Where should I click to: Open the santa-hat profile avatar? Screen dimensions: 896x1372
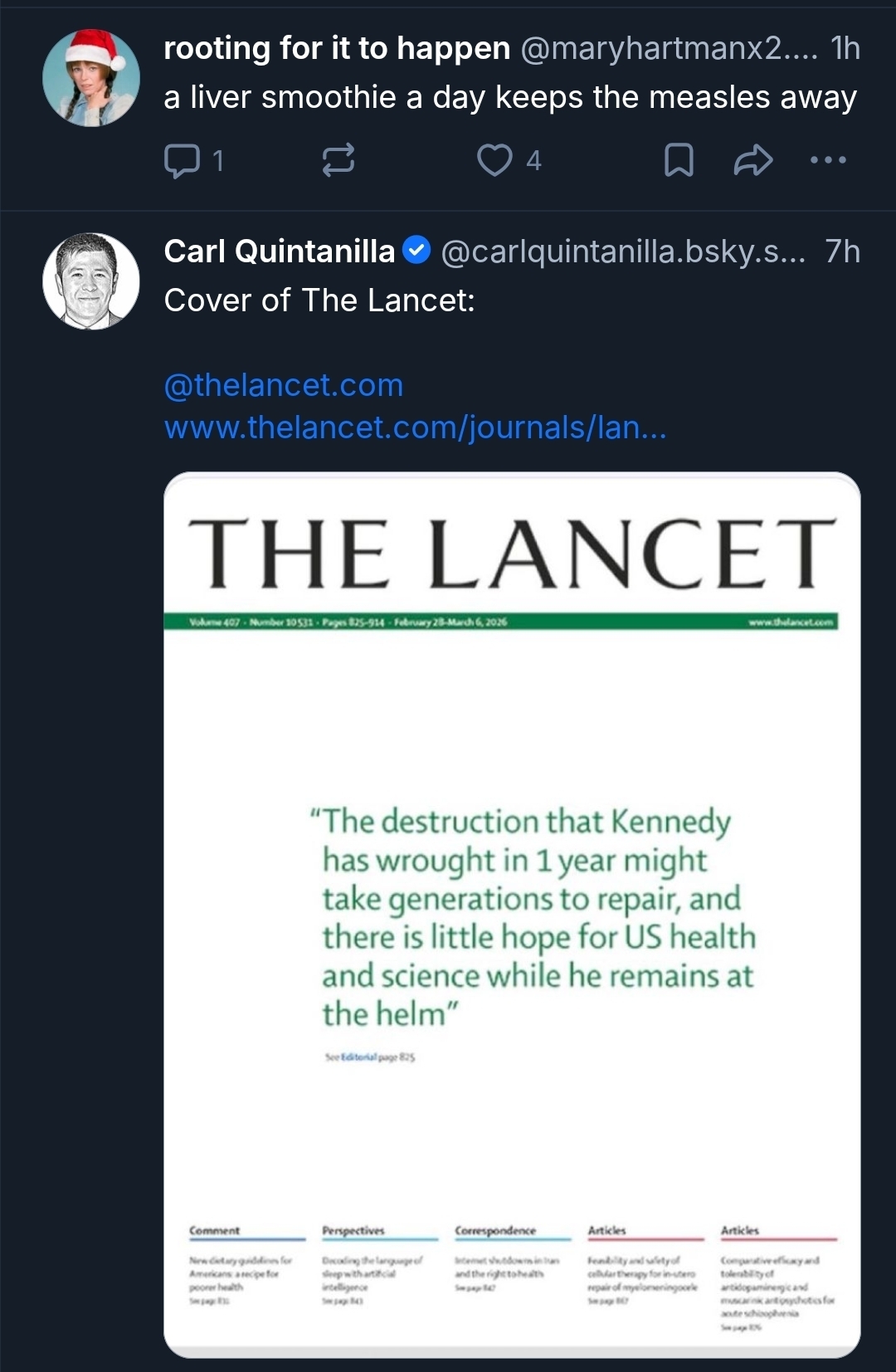point(91,78)
